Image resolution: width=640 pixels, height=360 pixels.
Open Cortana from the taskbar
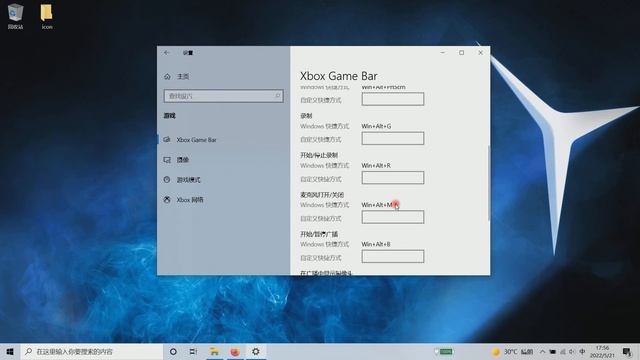pos(173,351)
